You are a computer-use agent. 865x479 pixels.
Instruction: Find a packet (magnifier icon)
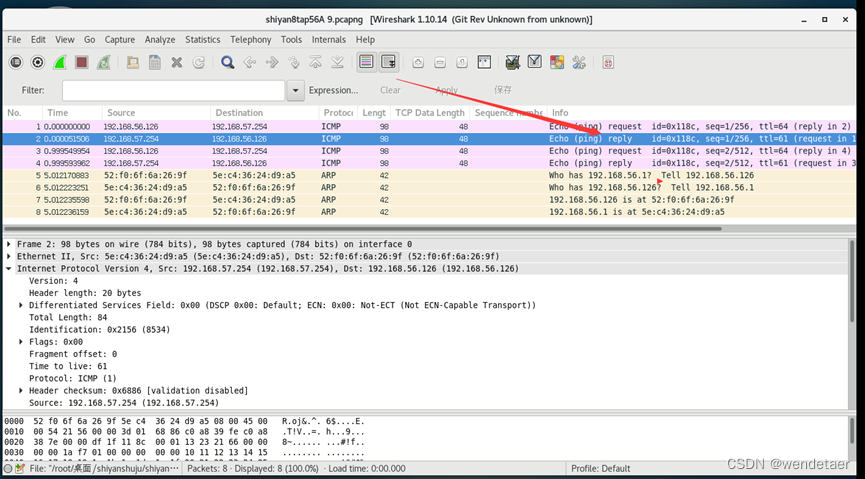pyautogui.click(x=228, y=62)
